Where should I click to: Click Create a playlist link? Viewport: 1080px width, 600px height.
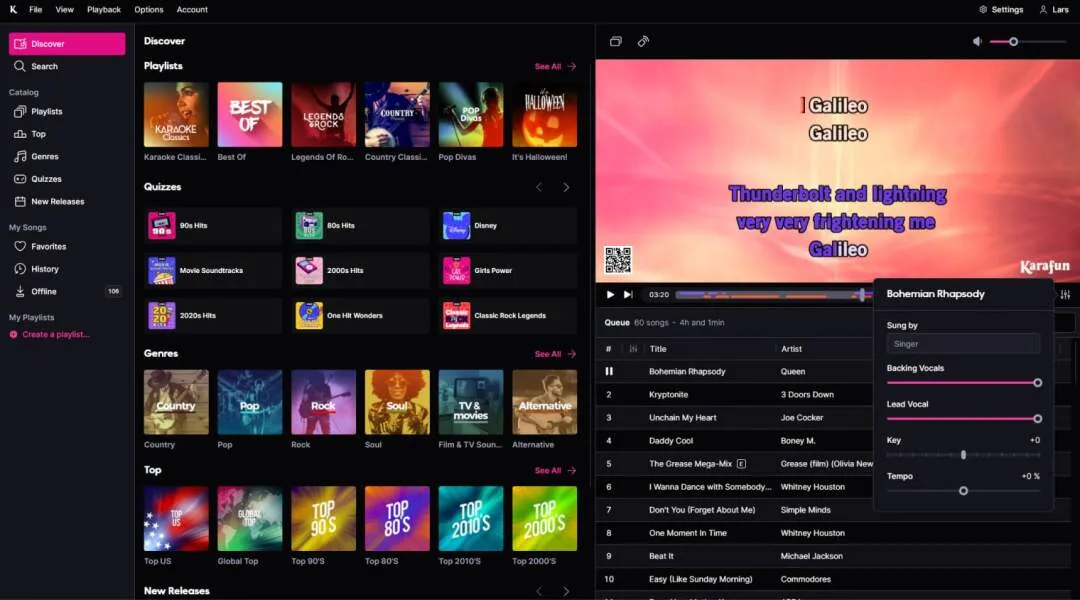pos(50,334)
